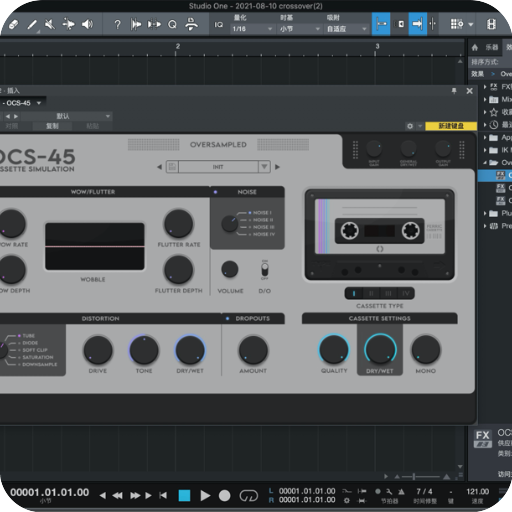
Task: Select the Bend tool
Action: [x=69, y=24]
